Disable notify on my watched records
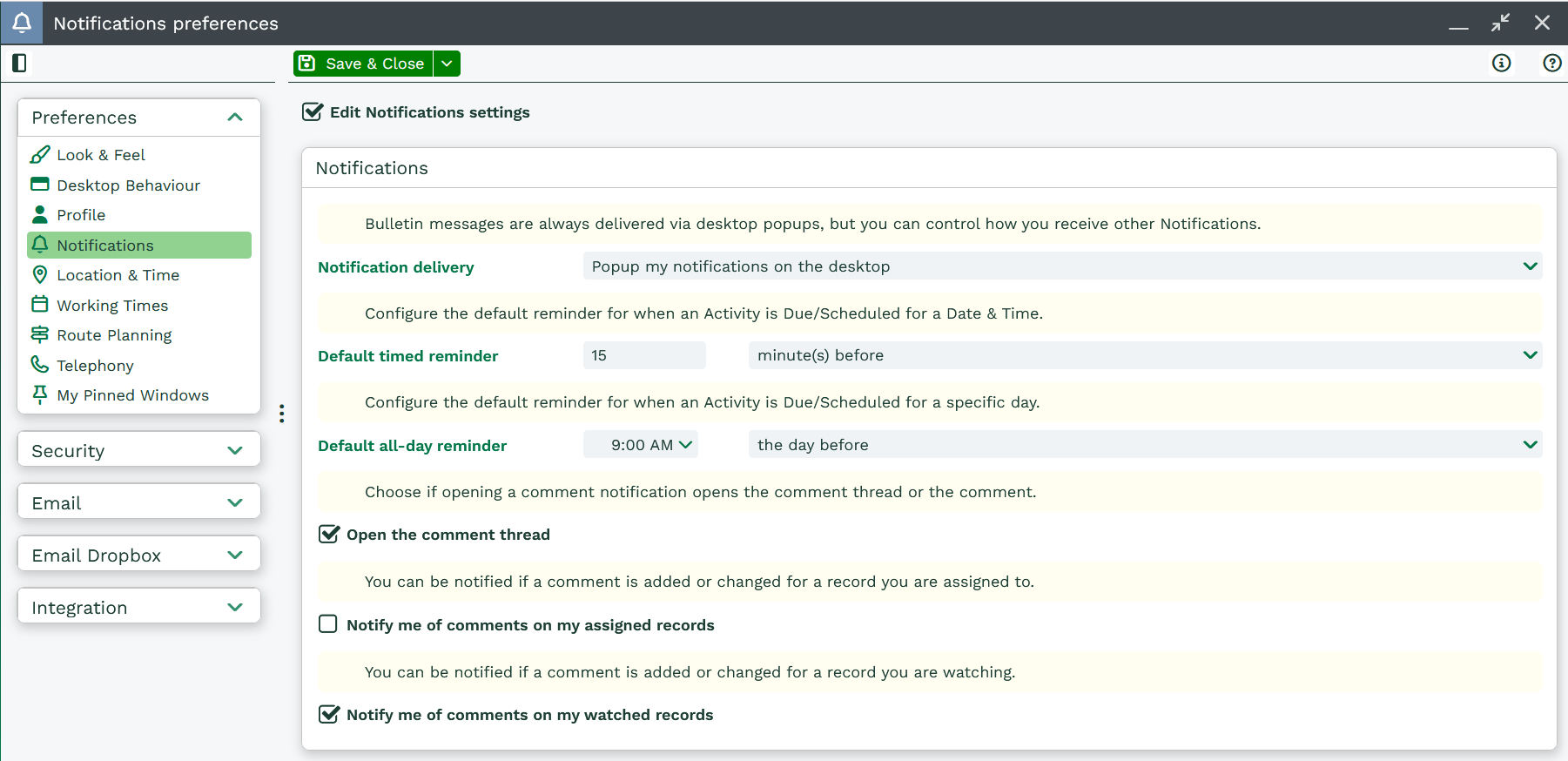This screenshot has width=1568, height=761. coord(328,715)
